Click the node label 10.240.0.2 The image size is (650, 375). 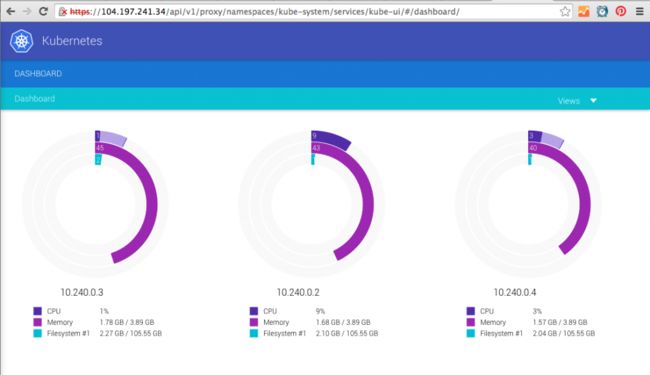298,292
